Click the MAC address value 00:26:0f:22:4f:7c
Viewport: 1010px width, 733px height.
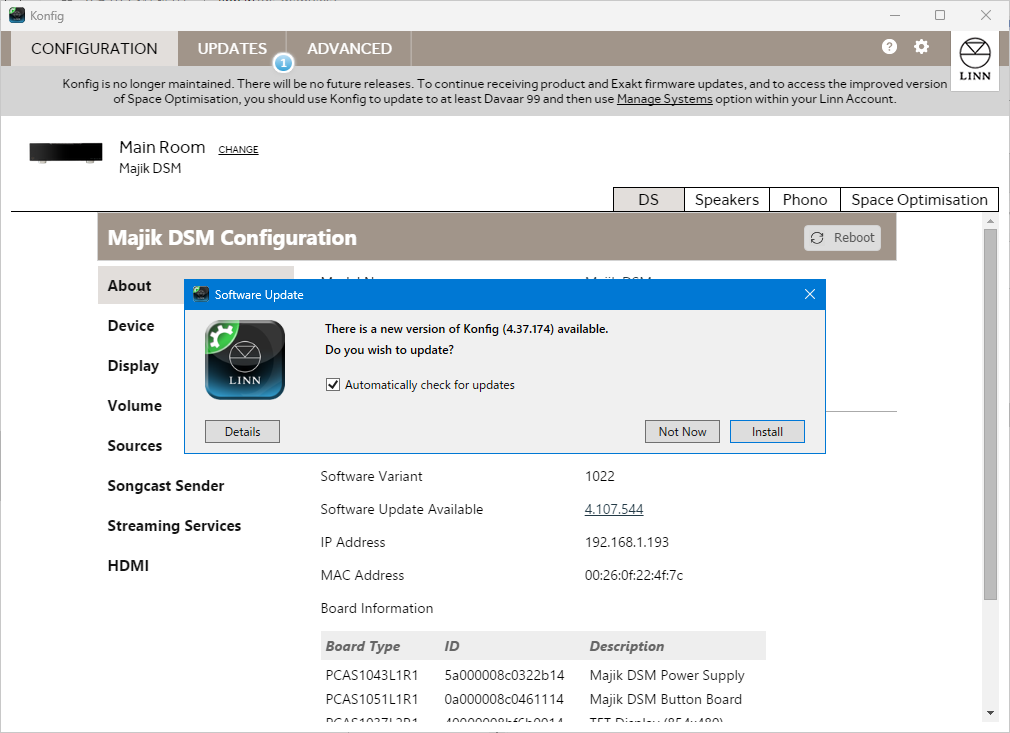pyautogui.click(x=634, y=575)
